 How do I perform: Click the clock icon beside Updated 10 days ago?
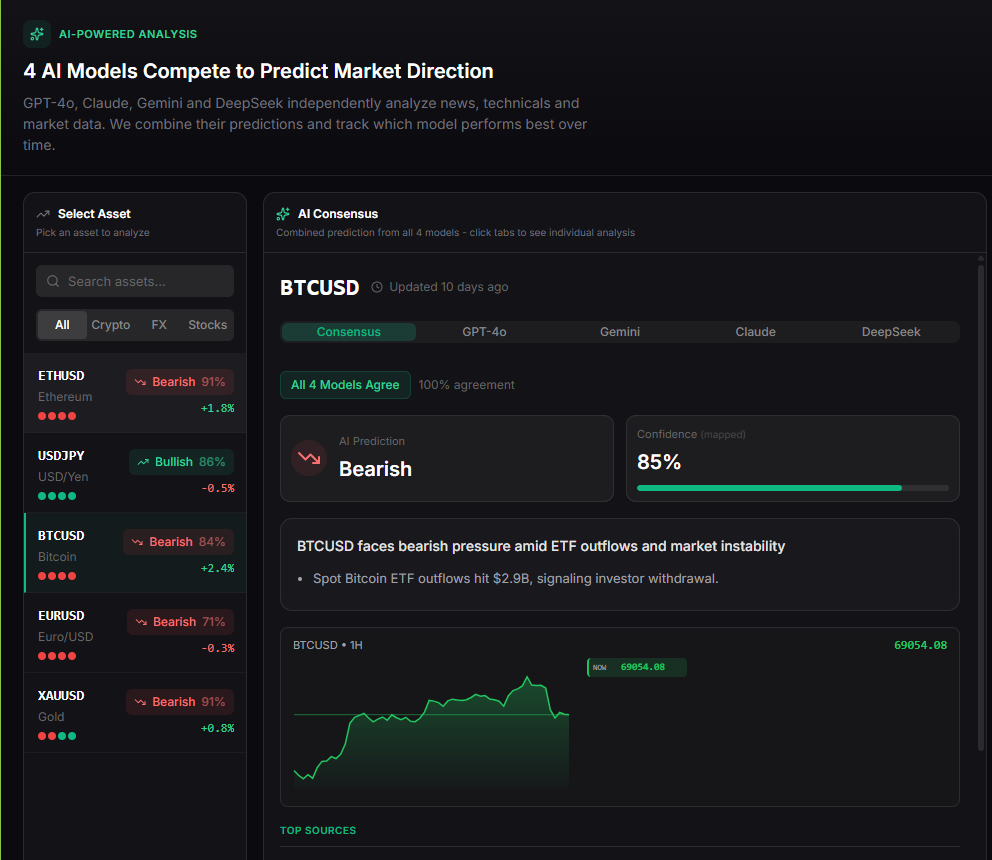point(376,287)
